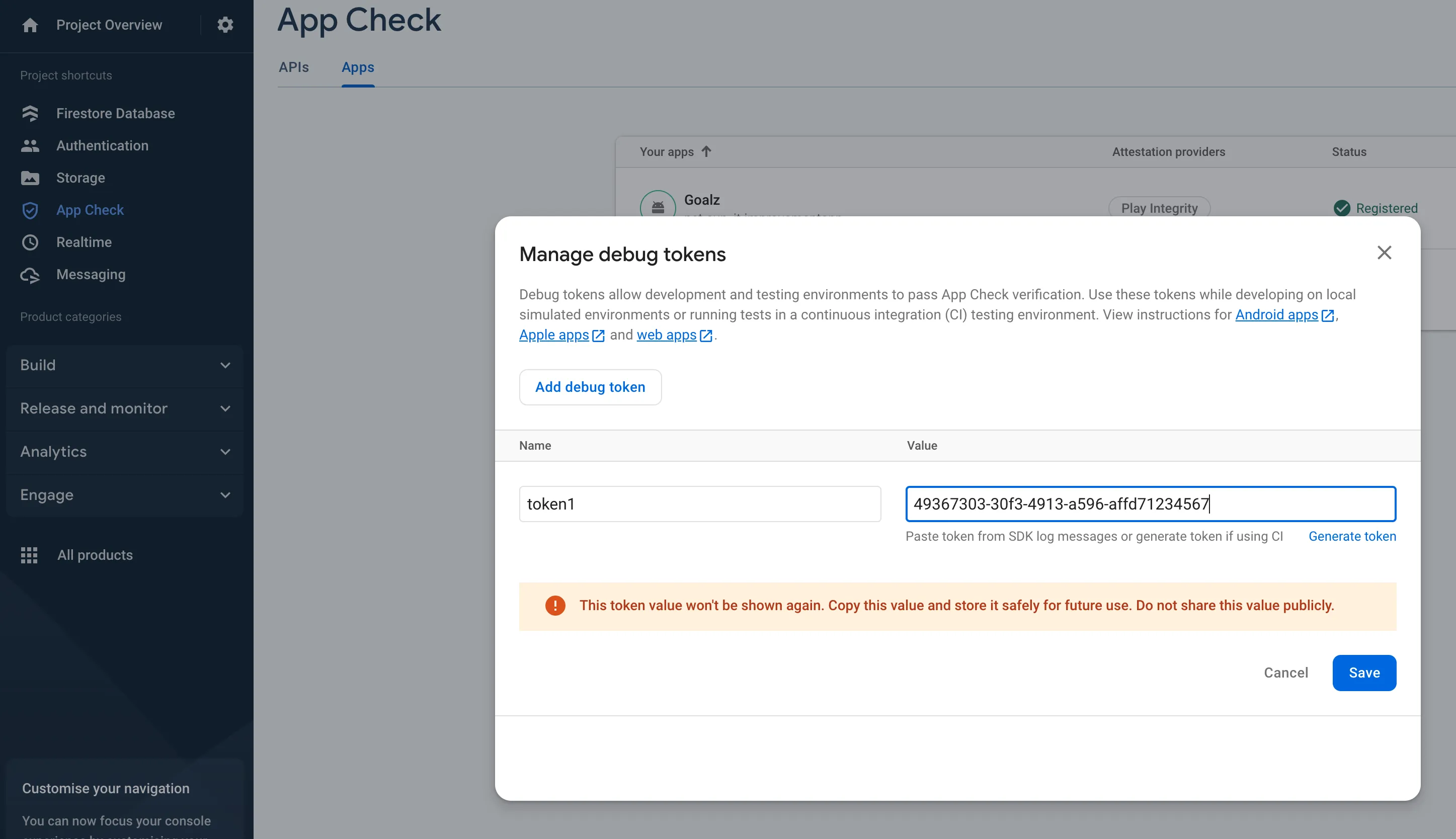Click the Storage folder icon
Screen dimensions: 1456x839
30,178
